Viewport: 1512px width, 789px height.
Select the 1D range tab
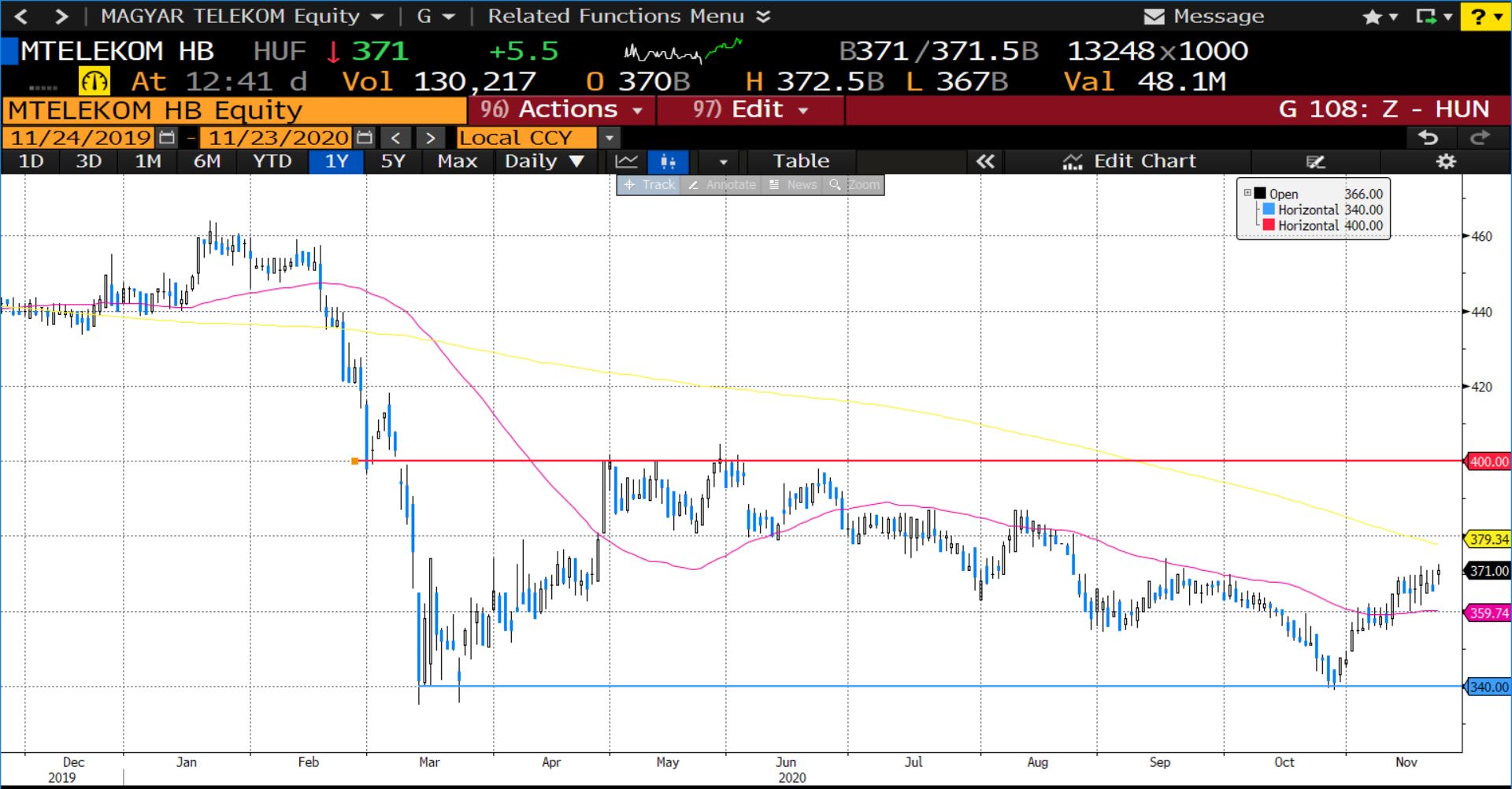click(x=31, y=161)
